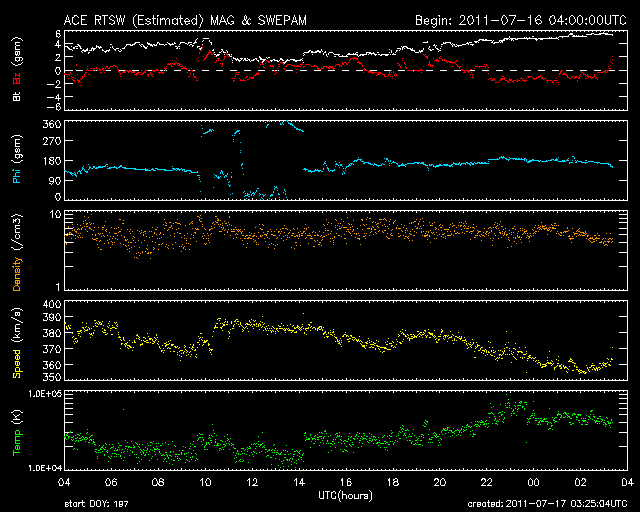
Task: Click the '-6' tick label on the Bt Bz axis
Action: (55, 107)
